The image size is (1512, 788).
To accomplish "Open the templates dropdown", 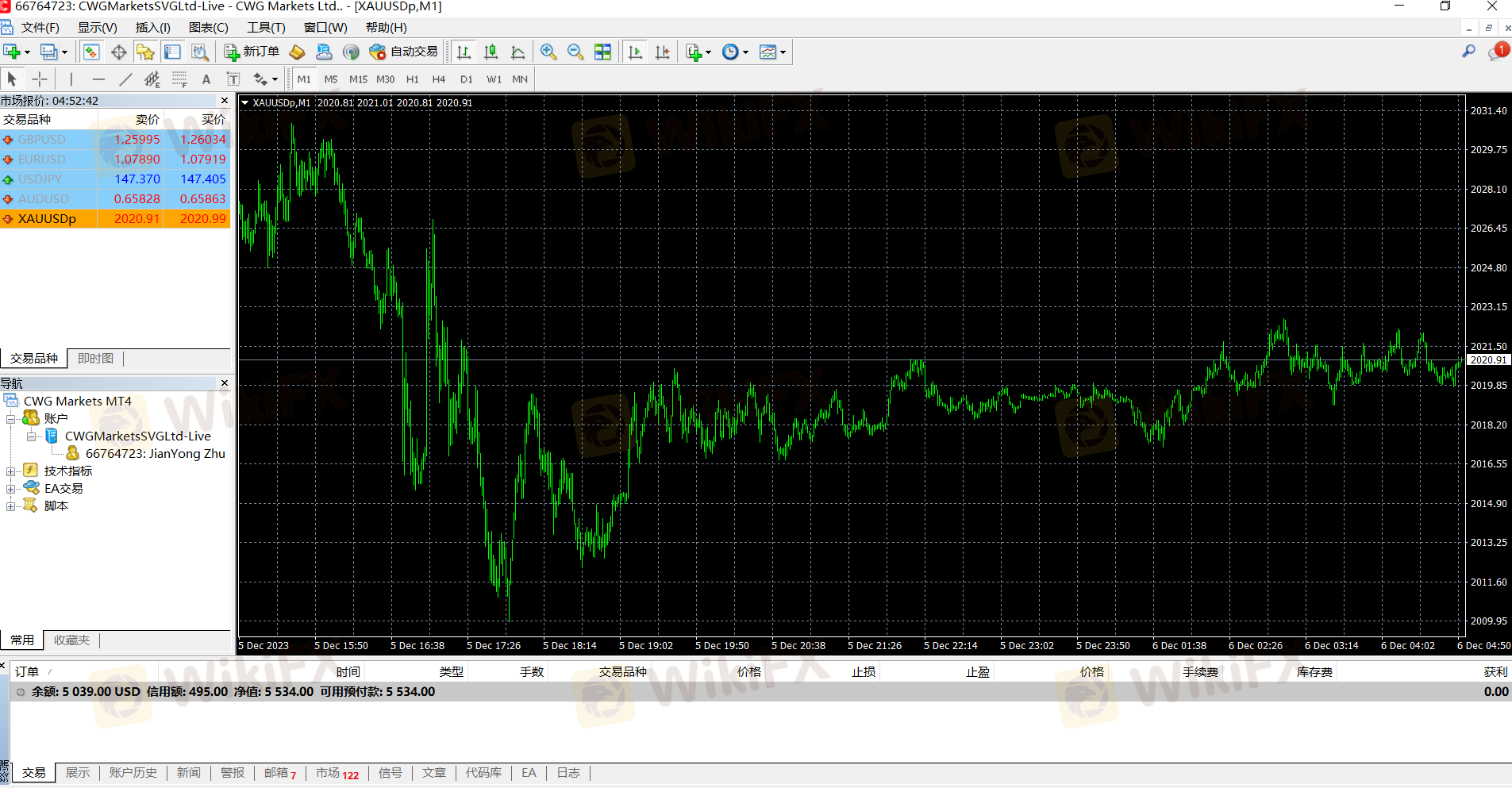I will click(772, 52).
